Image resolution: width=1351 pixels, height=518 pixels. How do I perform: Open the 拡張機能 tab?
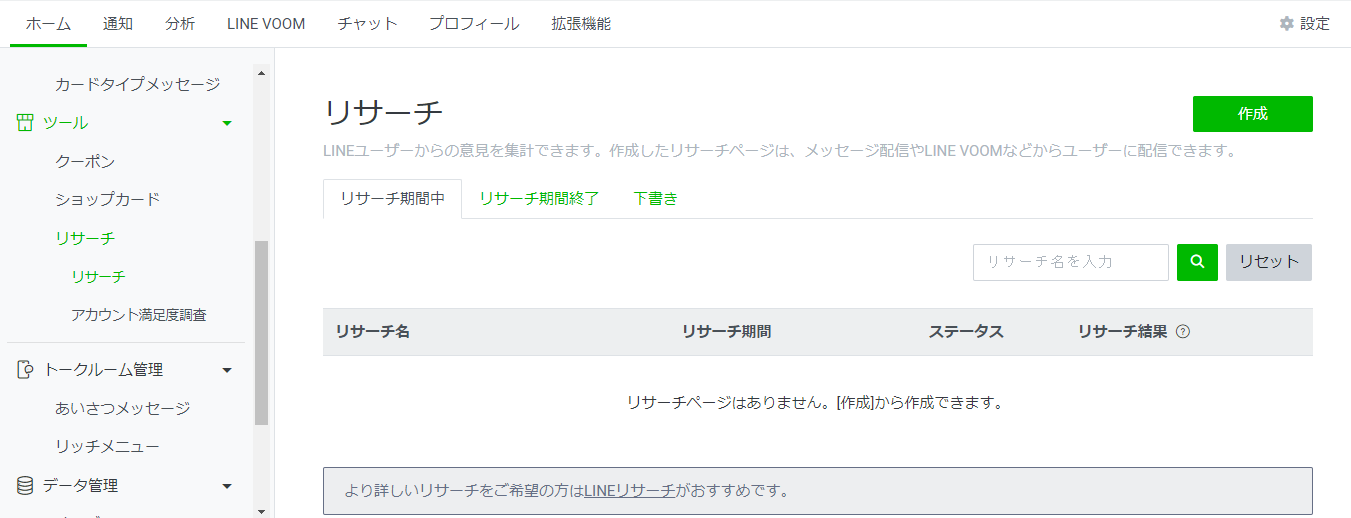point(581,24)
